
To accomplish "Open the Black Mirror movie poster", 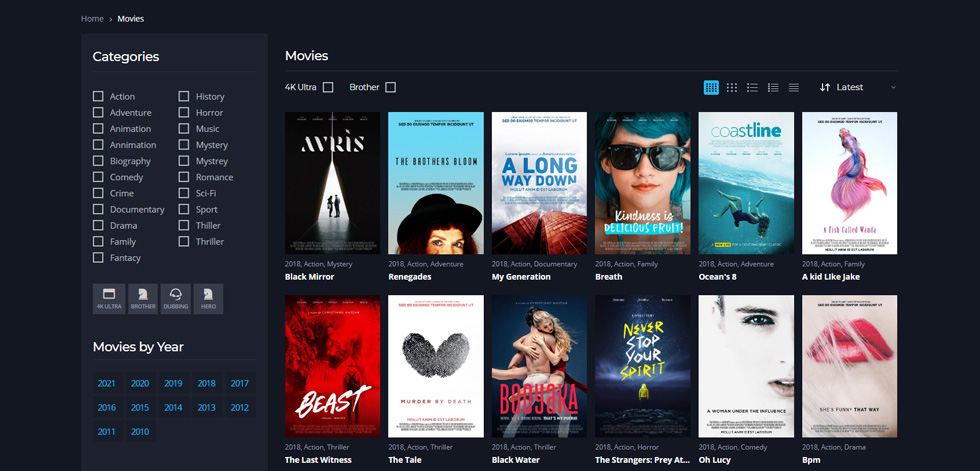I will (332, 183).
